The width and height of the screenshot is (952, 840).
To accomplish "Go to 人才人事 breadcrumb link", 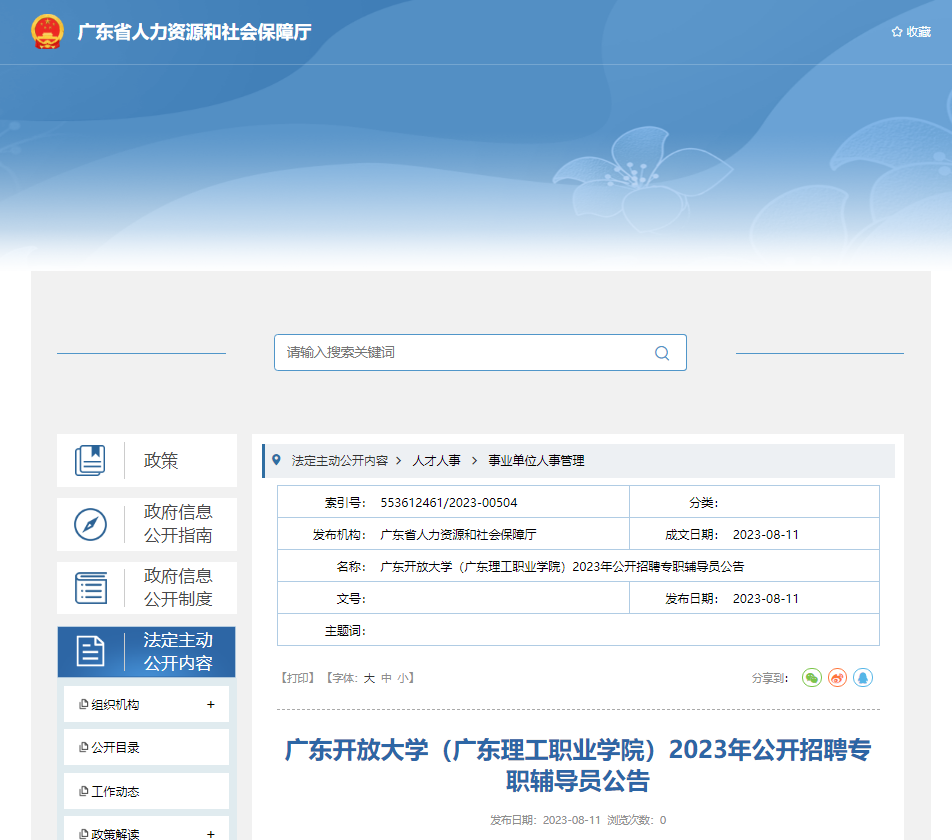I will click(x=436, y=461).
